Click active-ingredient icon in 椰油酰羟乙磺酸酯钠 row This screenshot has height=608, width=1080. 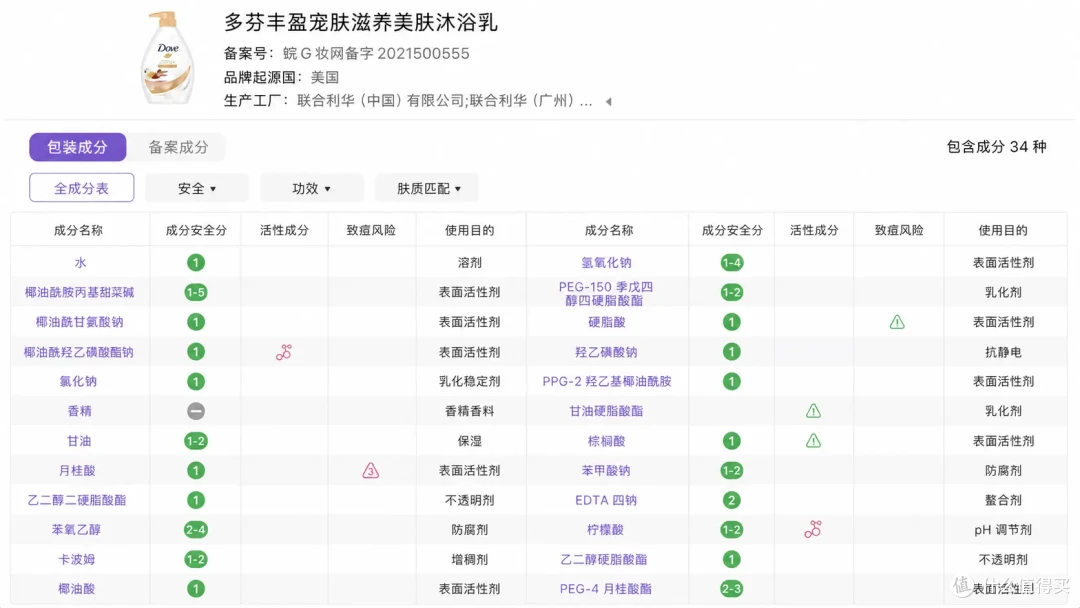(x=284, y=353)
